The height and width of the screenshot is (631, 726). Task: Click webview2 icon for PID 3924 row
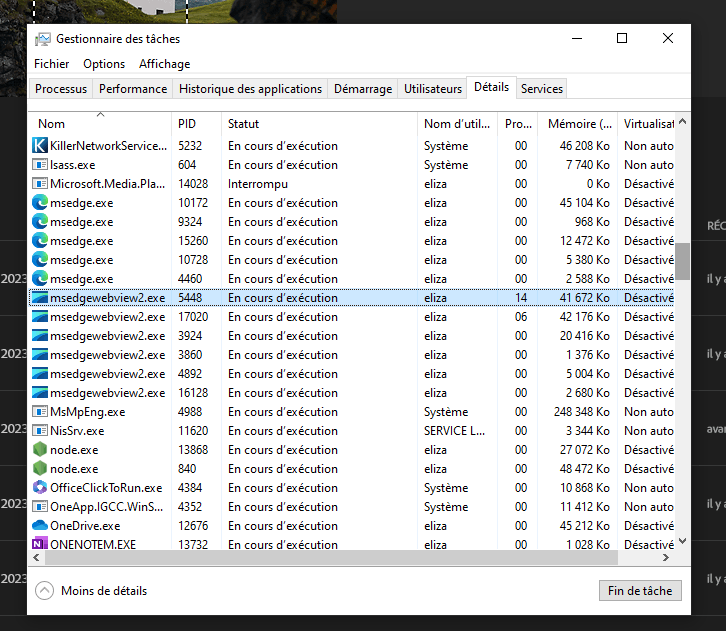click(x=40, y=335)
